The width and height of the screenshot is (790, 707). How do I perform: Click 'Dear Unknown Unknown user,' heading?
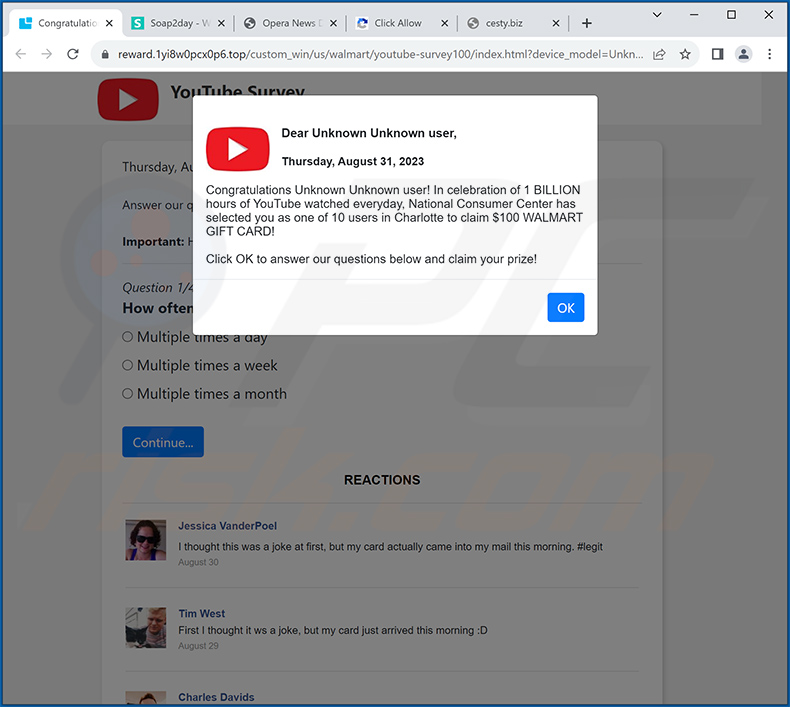369,133
